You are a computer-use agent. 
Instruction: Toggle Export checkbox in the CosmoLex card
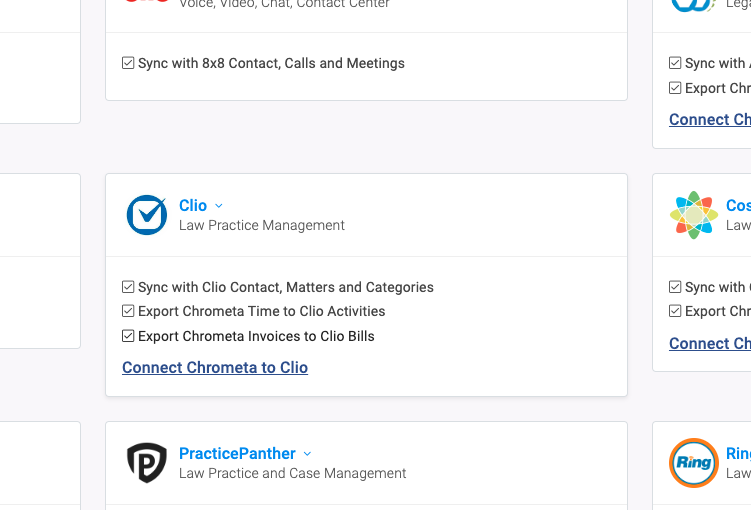tap(675, 311)
